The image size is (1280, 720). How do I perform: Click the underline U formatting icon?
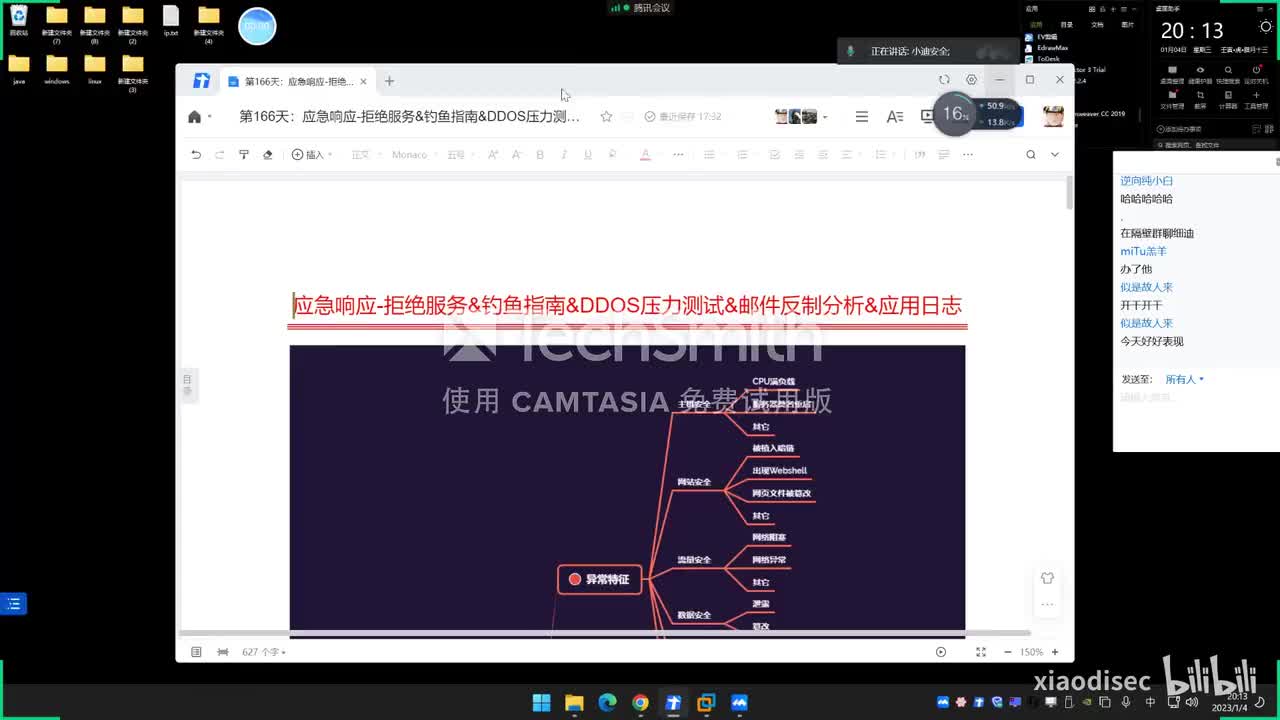point(587,155)
